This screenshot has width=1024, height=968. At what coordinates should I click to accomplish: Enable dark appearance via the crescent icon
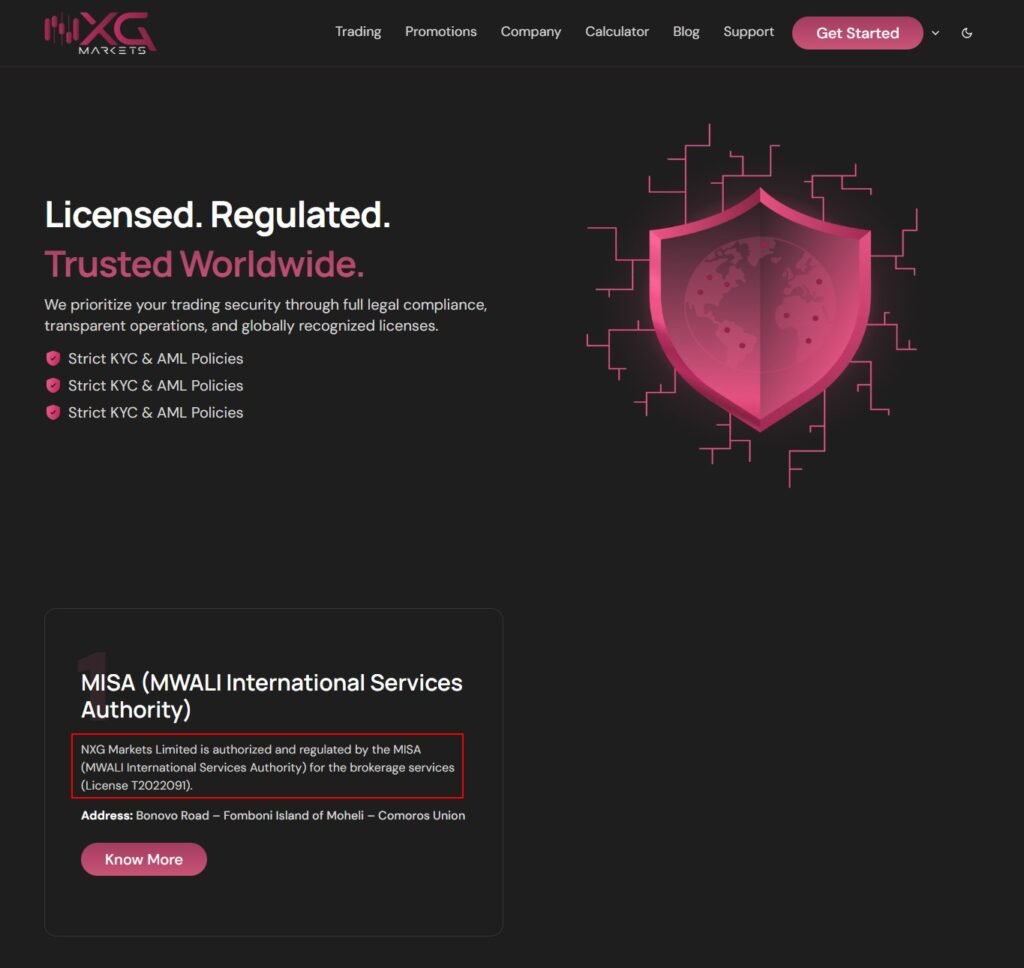click(x=966, y=32)
